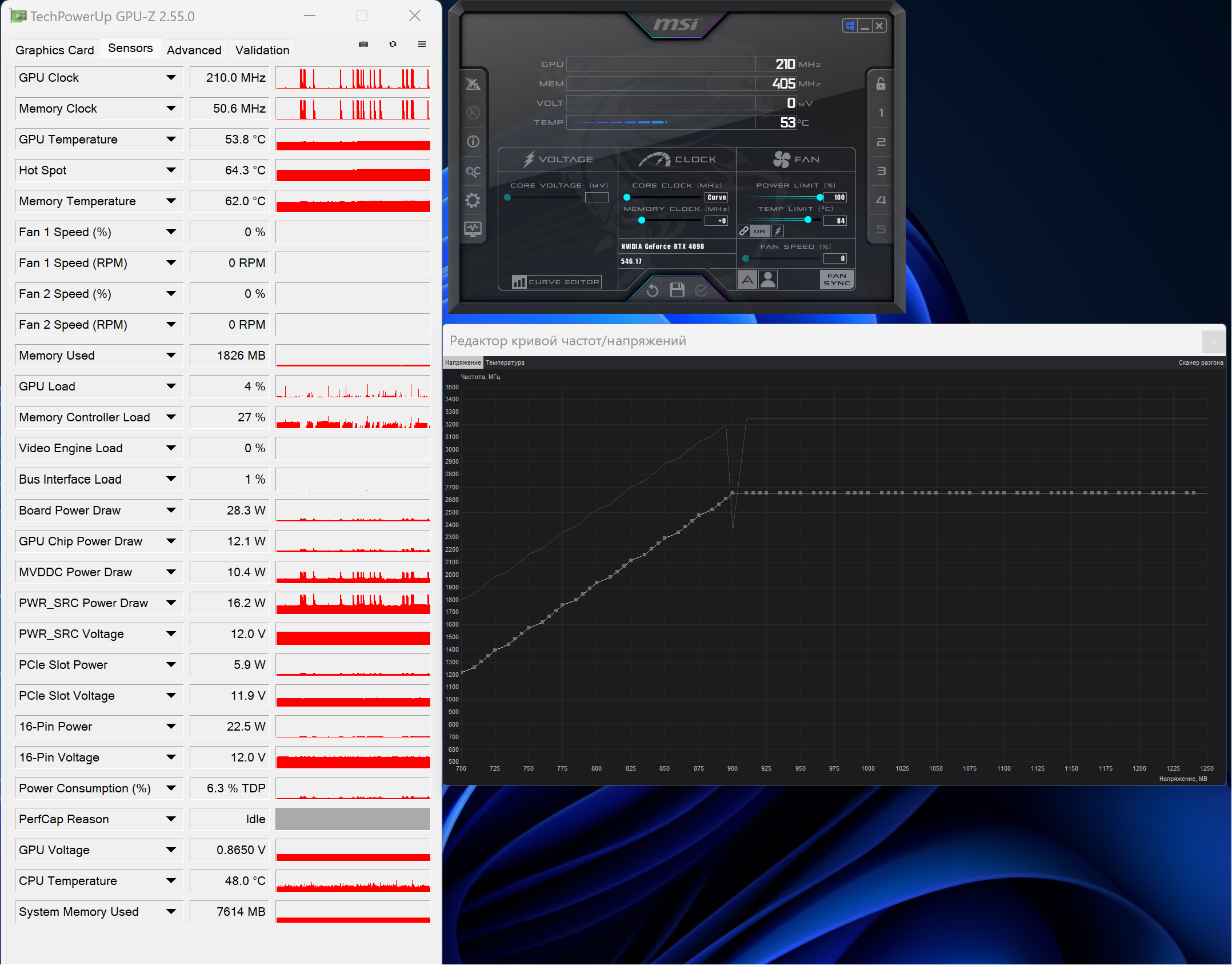Click the profile lock icon

[881, 84]
